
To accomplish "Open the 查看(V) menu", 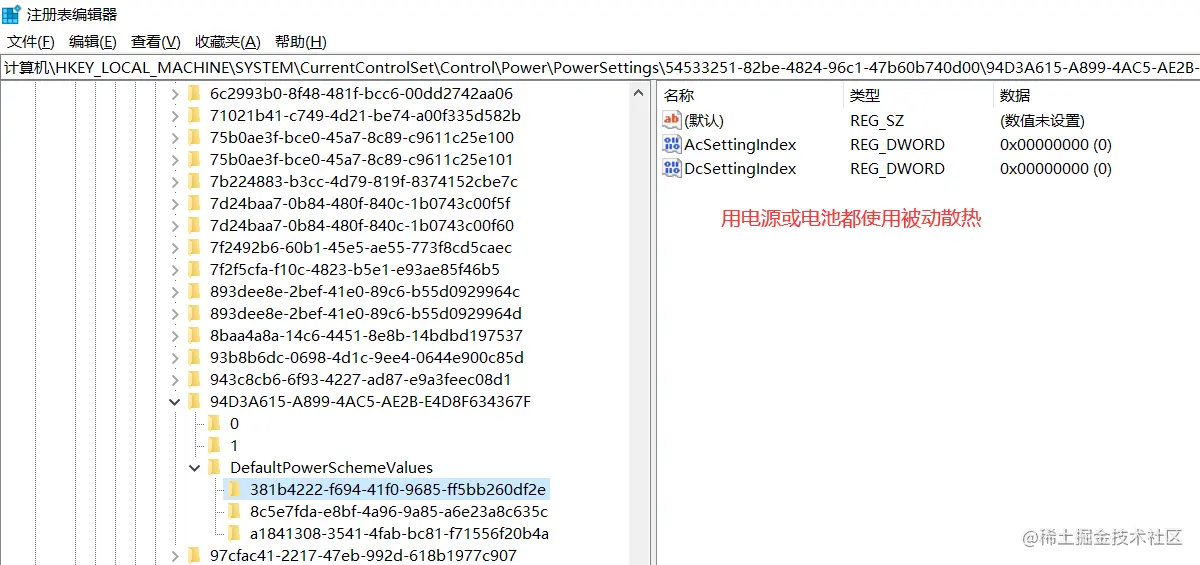I will point(155,42).
